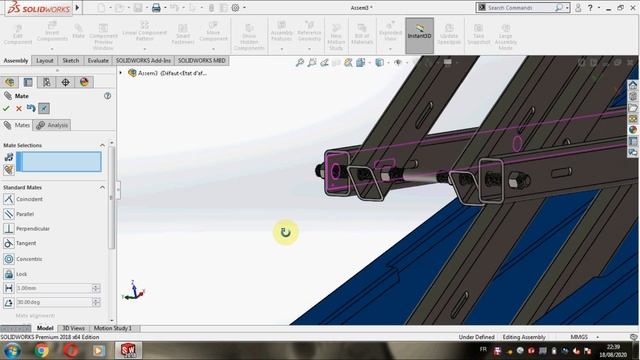Click the distance value field 1.00mm

click(x=53, y=288)
